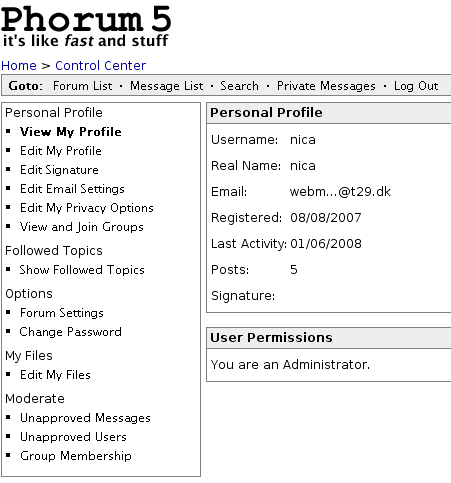This screenshot has height=483, width=451.
Task: Open Change Password page
Action: [71, 332]
